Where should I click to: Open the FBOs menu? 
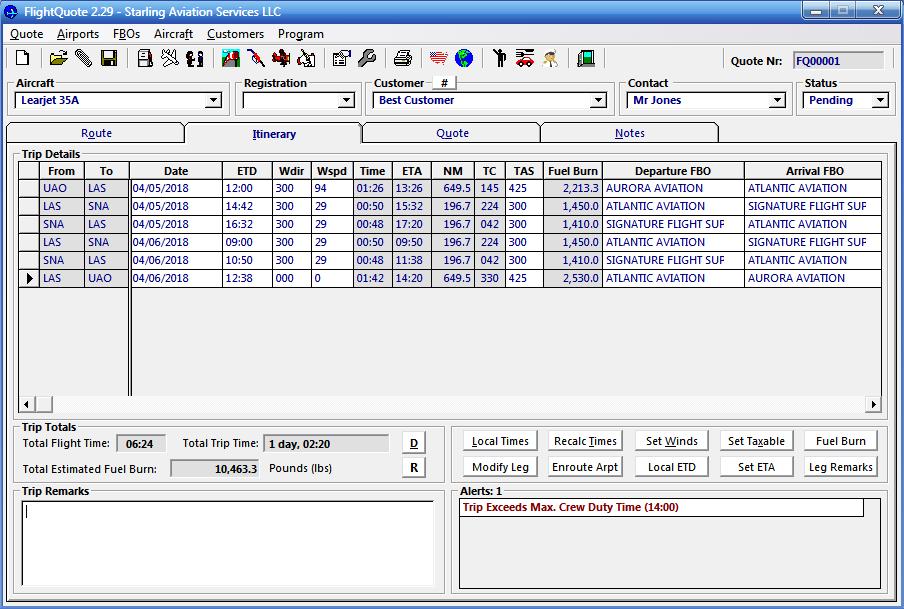pos(126,34)
